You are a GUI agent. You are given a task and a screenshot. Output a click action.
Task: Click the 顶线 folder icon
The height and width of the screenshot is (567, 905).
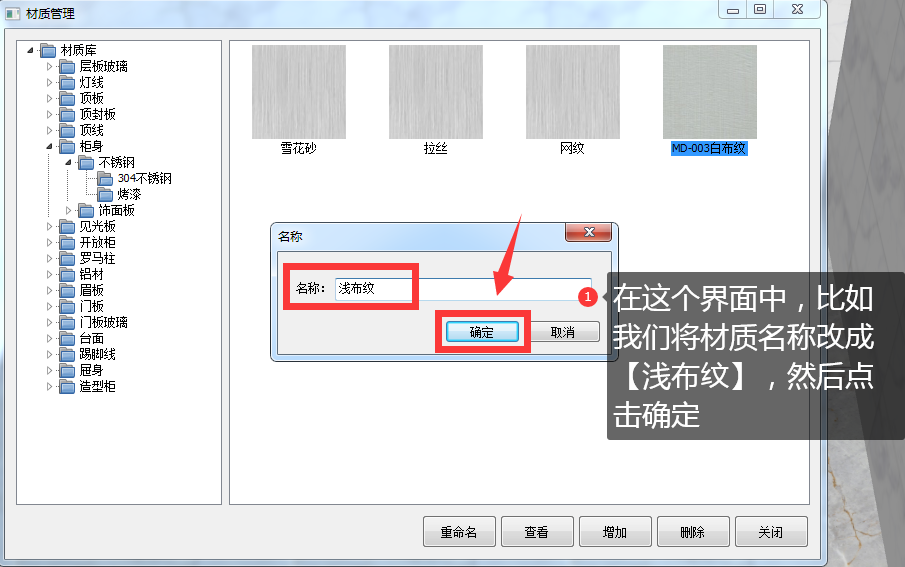tap(67, 131)
